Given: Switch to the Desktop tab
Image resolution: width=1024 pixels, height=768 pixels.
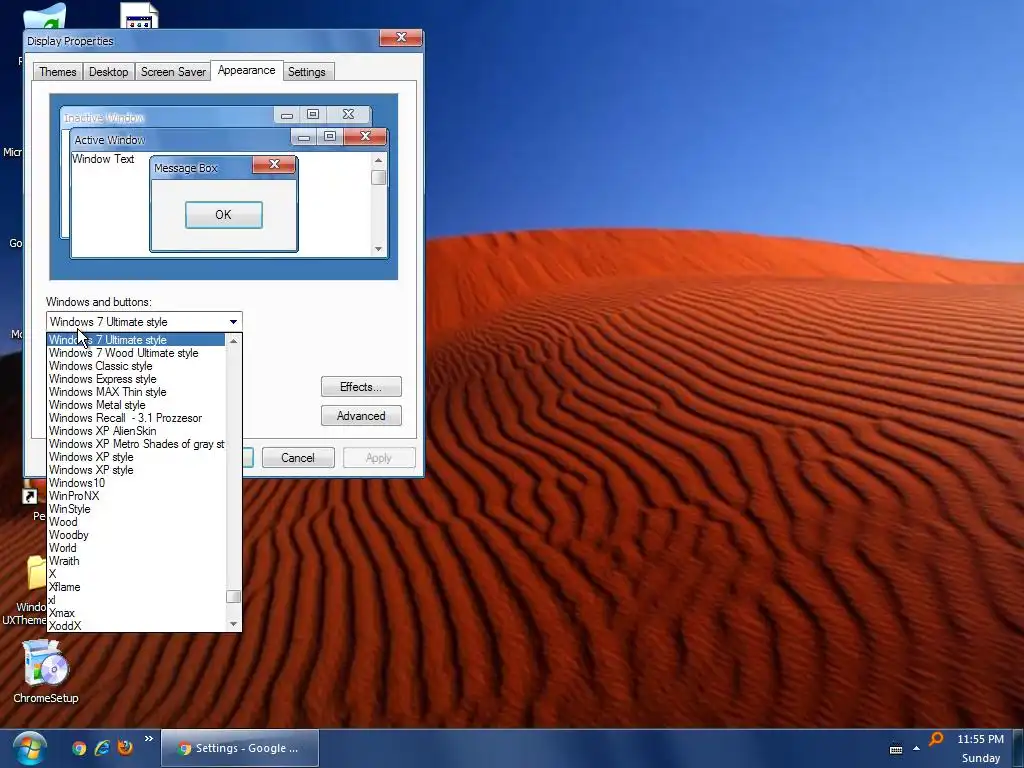Looking at the screenshot, I should (108, 72).
